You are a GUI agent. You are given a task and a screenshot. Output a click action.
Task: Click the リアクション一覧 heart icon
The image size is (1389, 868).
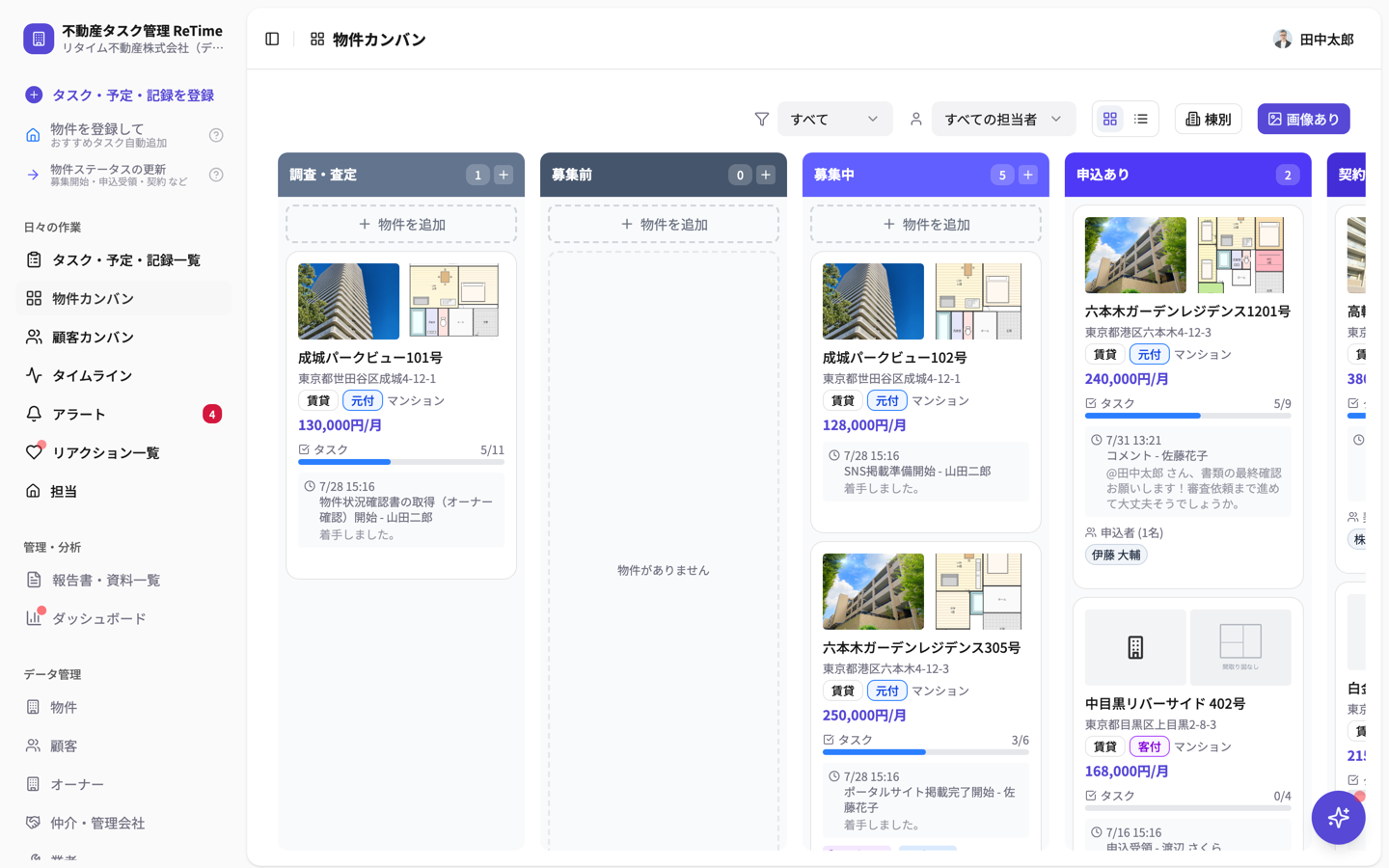pyautogui.click(x=34, y=452)
